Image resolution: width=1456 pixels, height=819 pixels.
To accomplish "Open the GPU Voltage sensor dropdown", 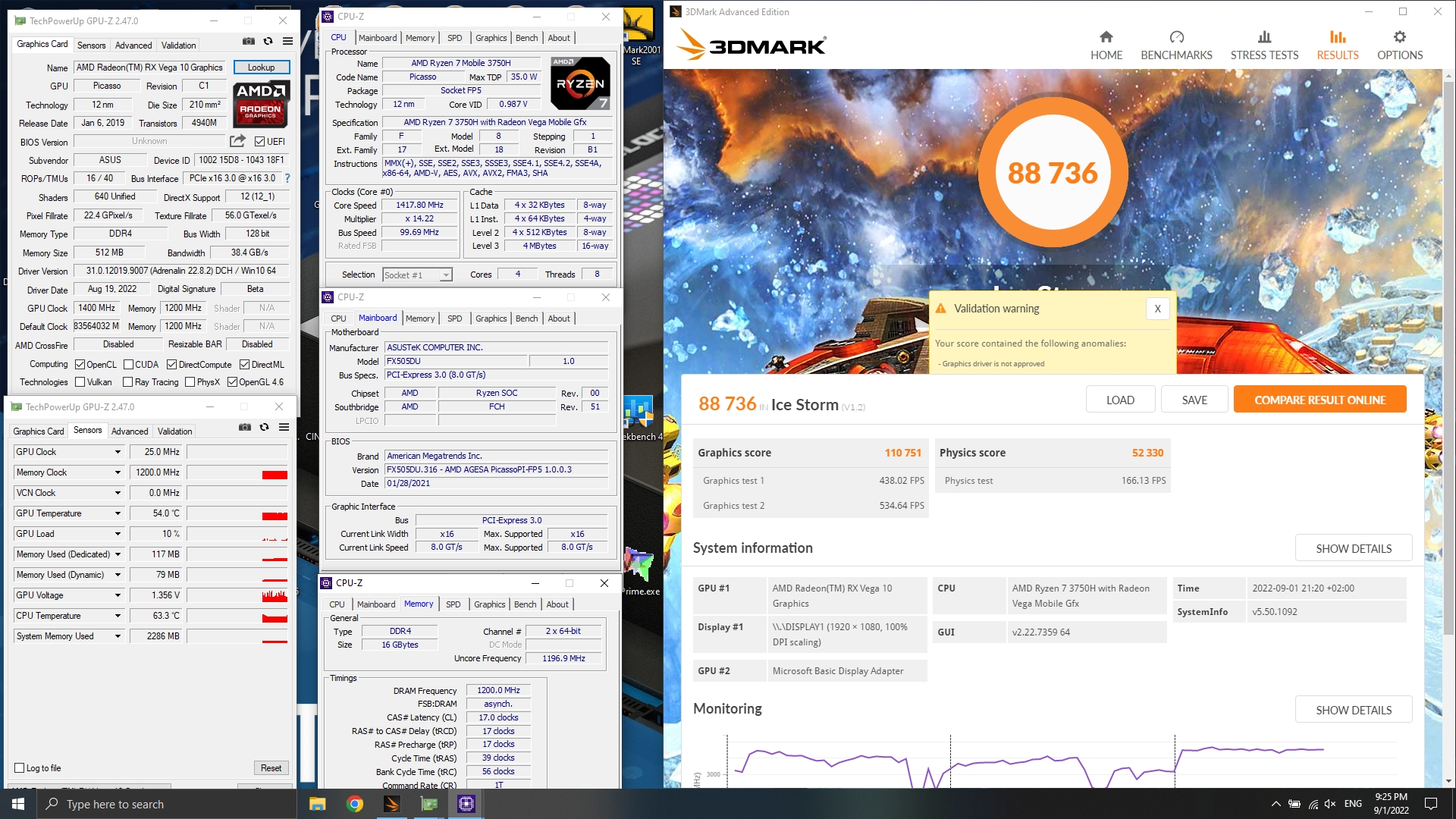I will coord(118,595).
